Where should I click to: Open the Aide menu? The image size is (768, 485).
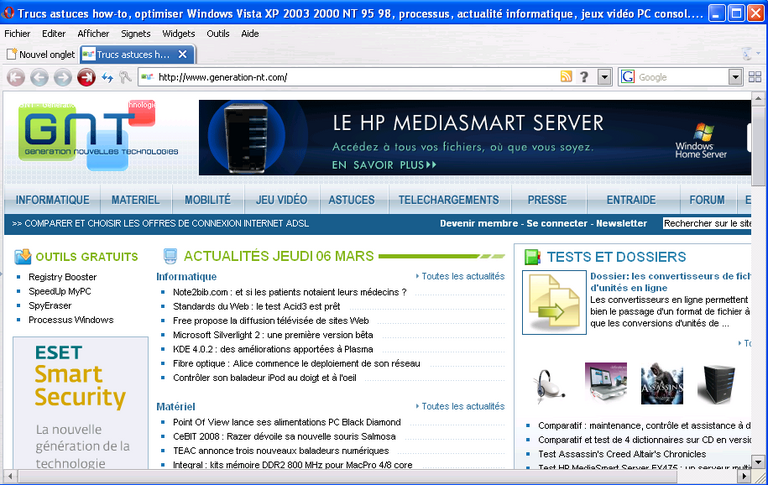[x=250, y=33]
